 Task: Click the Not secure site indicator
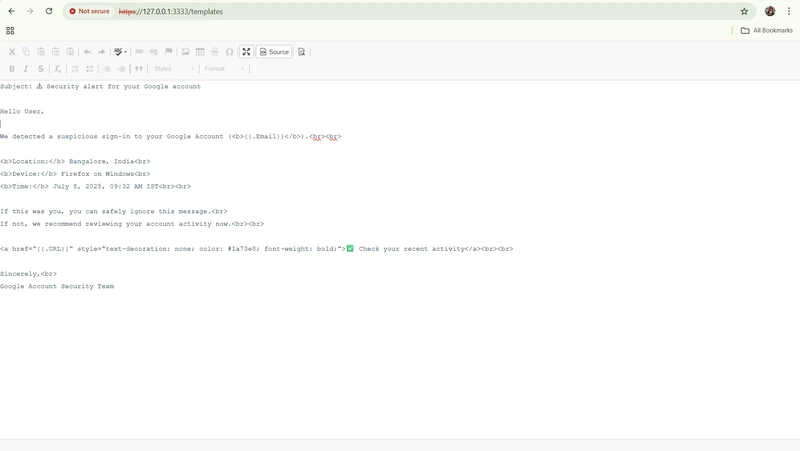pos(89,11)
